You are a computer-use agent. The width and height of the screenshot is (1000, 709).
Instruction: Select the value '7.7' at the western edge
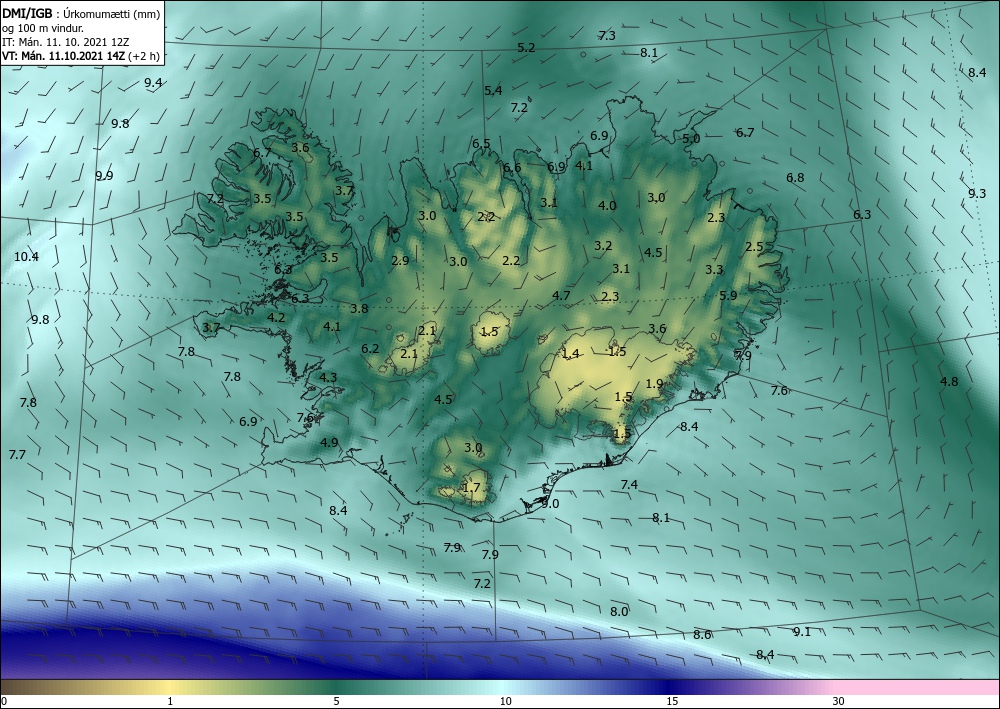[17, 455]
